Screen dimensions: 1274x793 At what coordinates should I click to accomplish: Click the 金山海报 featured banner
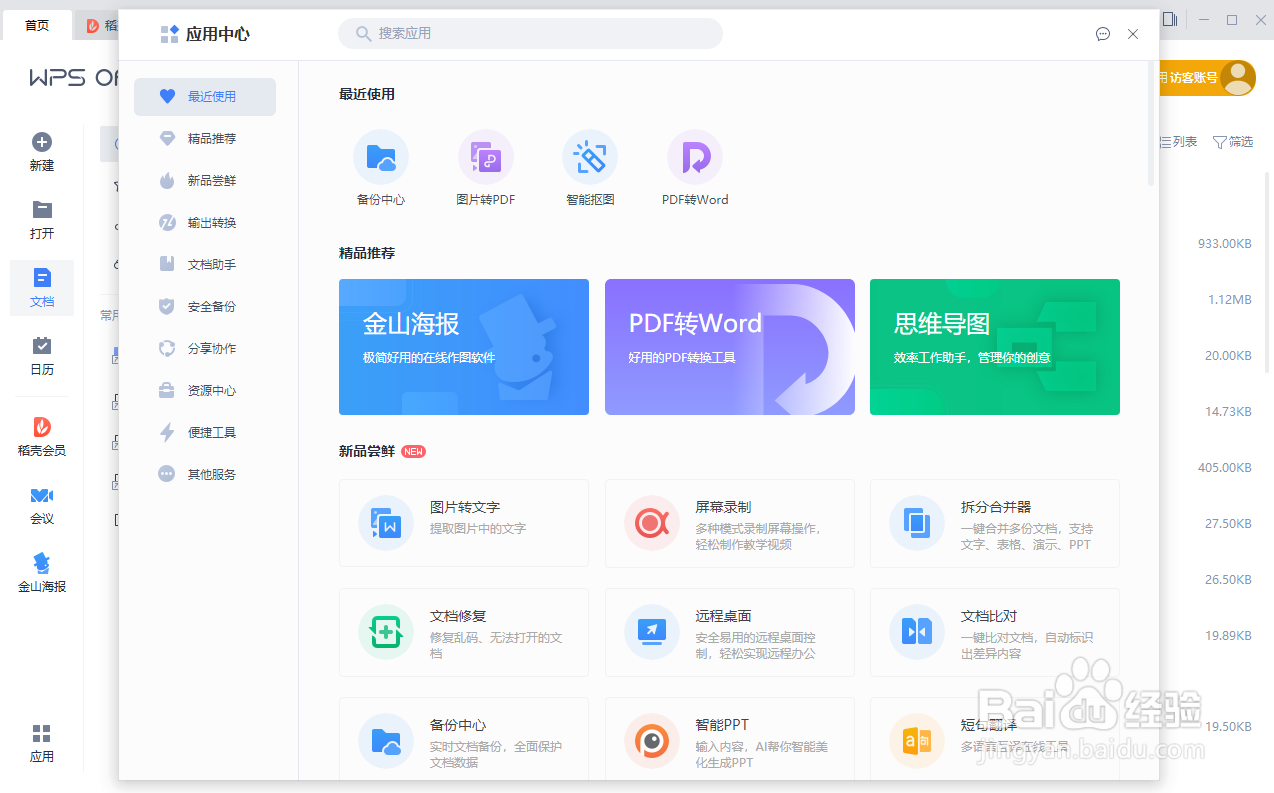pyautogui.click(x=464, y=347)
